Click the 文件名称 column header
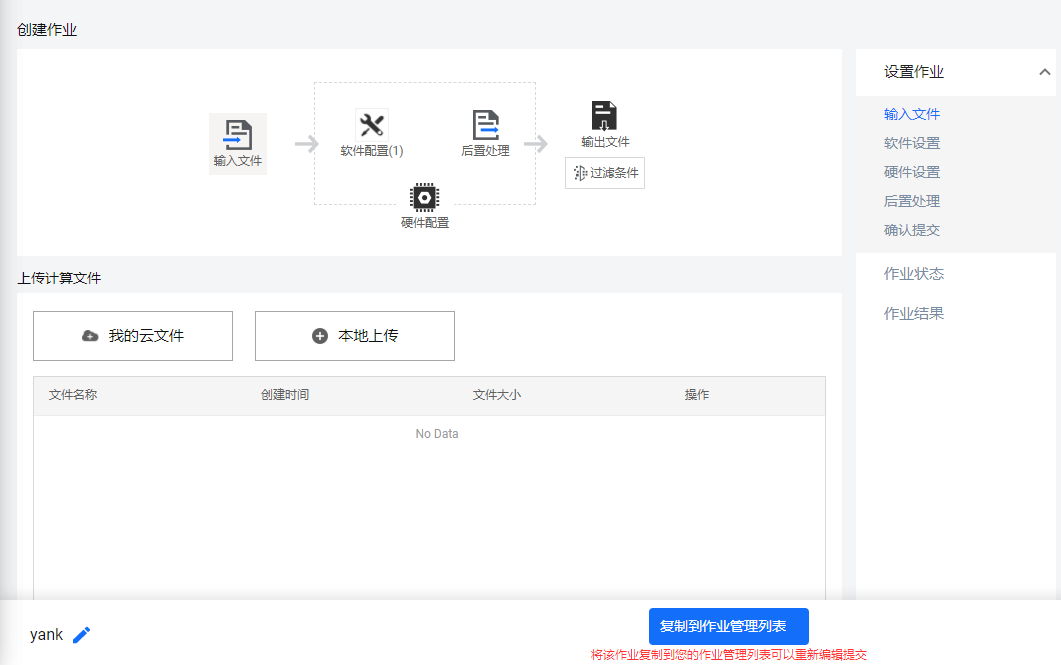 coord(73,395)
